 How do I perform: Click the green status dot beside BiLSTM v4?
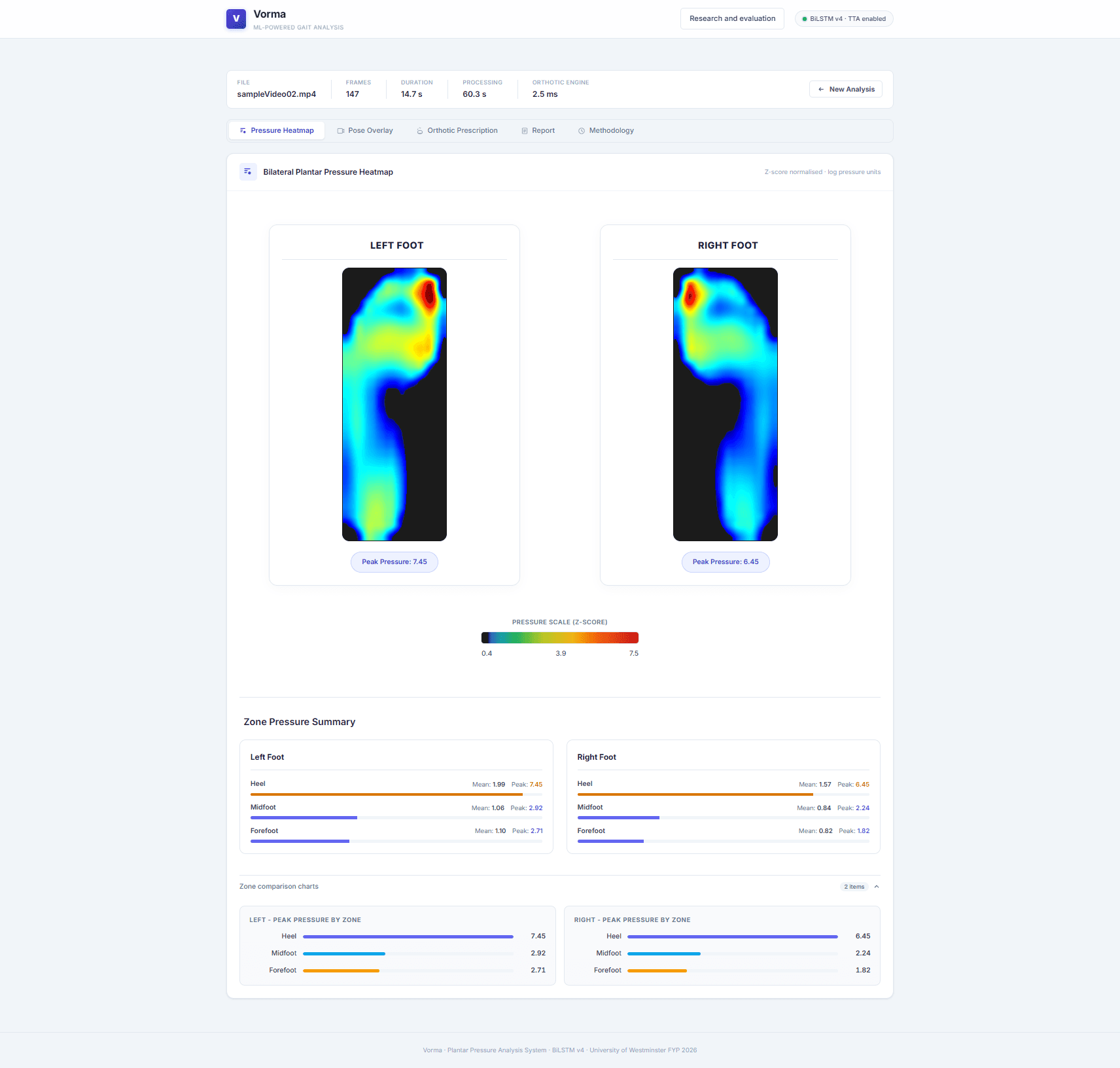click(x=805, y=19)
